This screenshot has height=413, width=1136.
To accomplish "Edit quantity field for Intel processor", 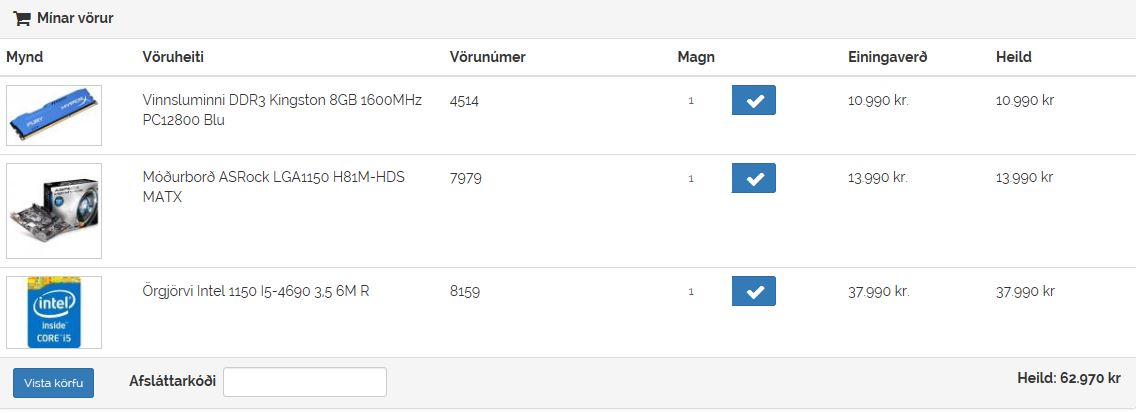I will point(691,291).
